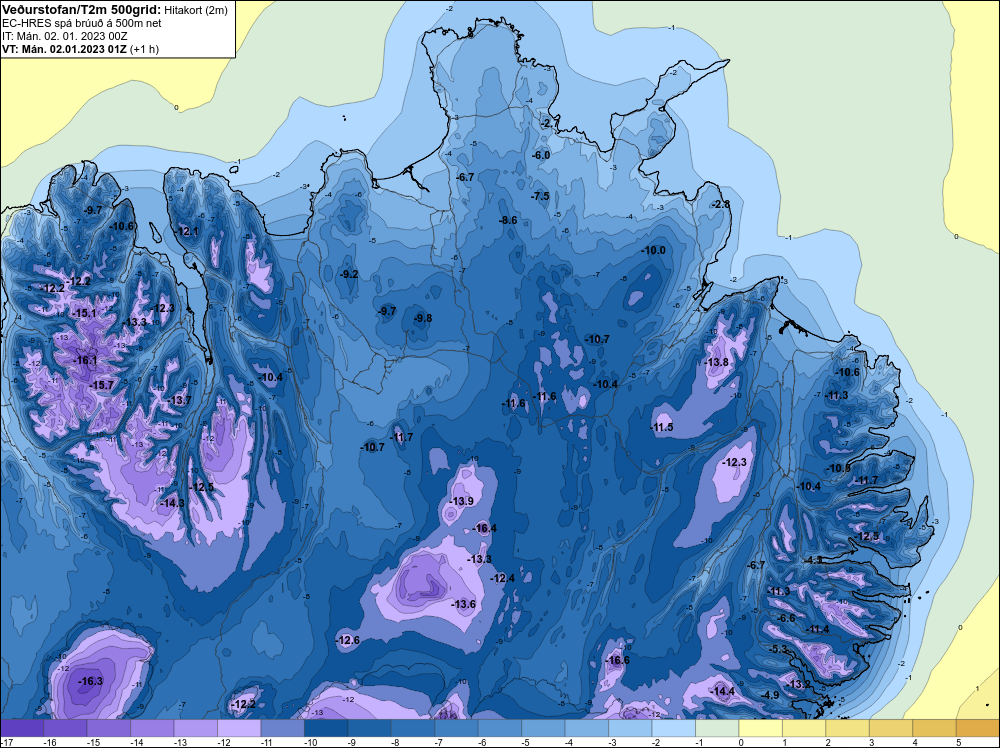This screenshot has width=1000, height=748.
Task: Click the -13.9 temperature label
Action: 462,501
